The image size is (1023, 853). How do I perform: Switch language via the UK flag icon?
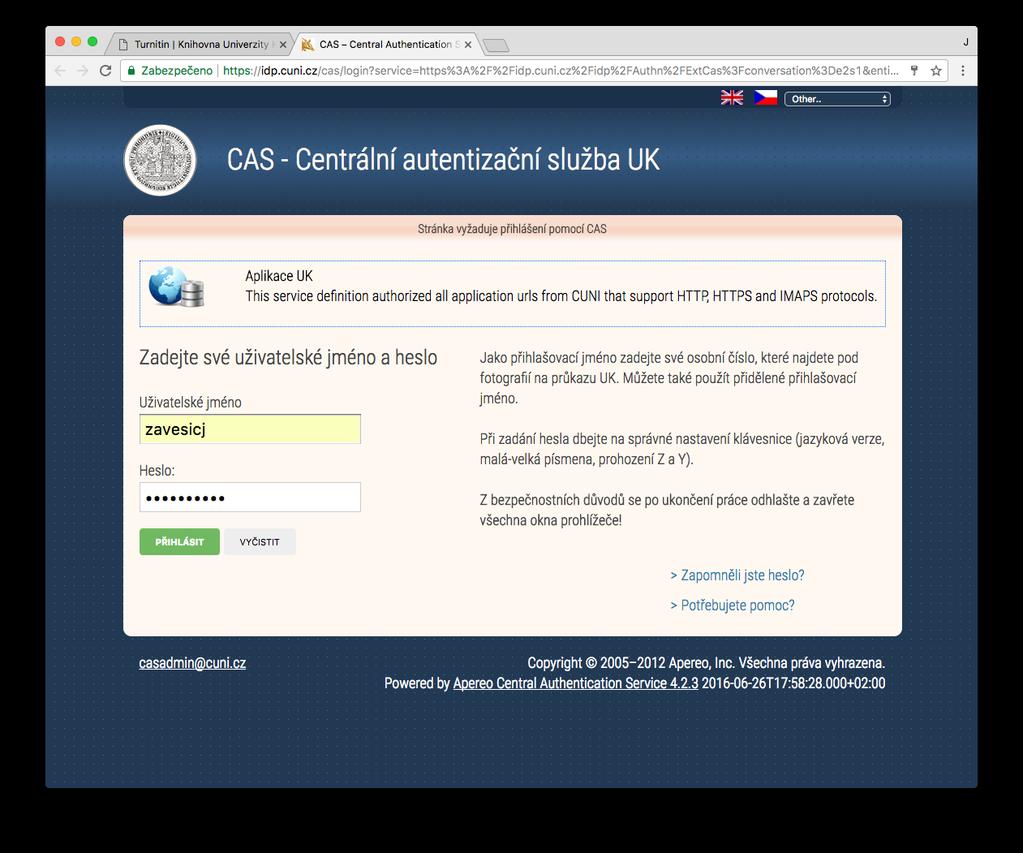pos(731,98)
